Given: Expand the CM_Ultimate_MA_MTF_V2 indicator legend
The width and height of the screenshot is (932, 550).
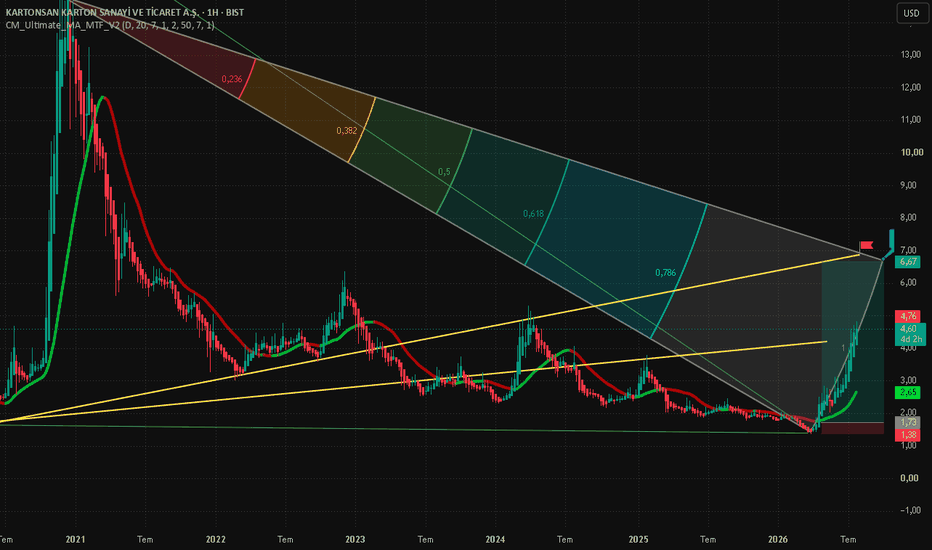Looking at the screenshot, I should tap(110, 25).
